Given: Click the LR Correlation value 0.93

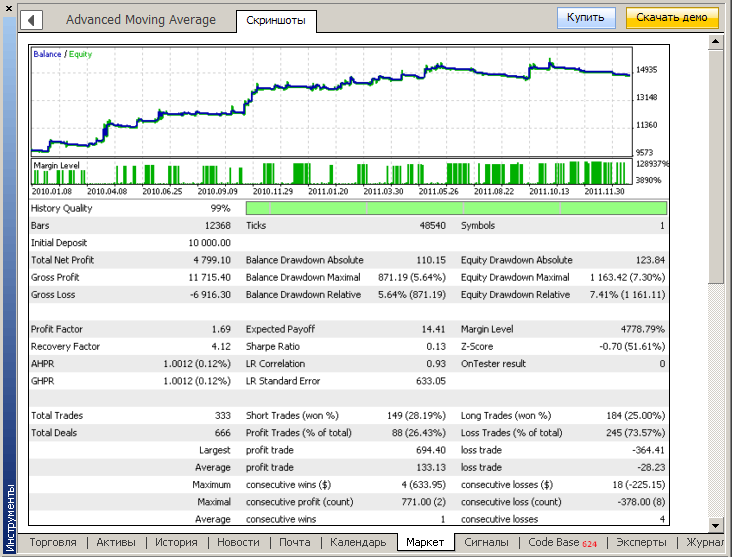Looking at the screenshot, I should (436, 364).
